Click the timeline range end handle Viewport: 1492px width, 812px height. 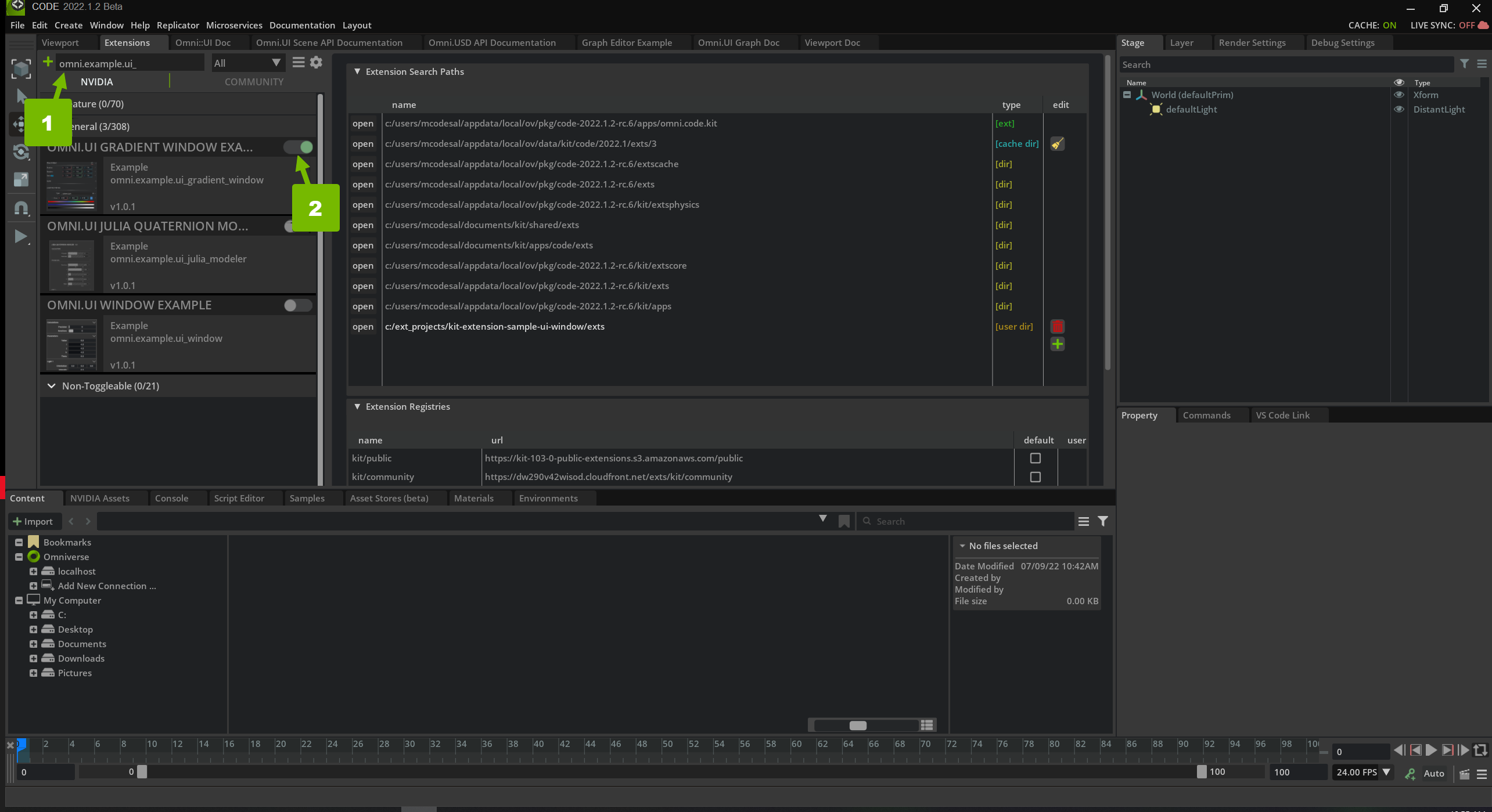tap(1201, 771)
